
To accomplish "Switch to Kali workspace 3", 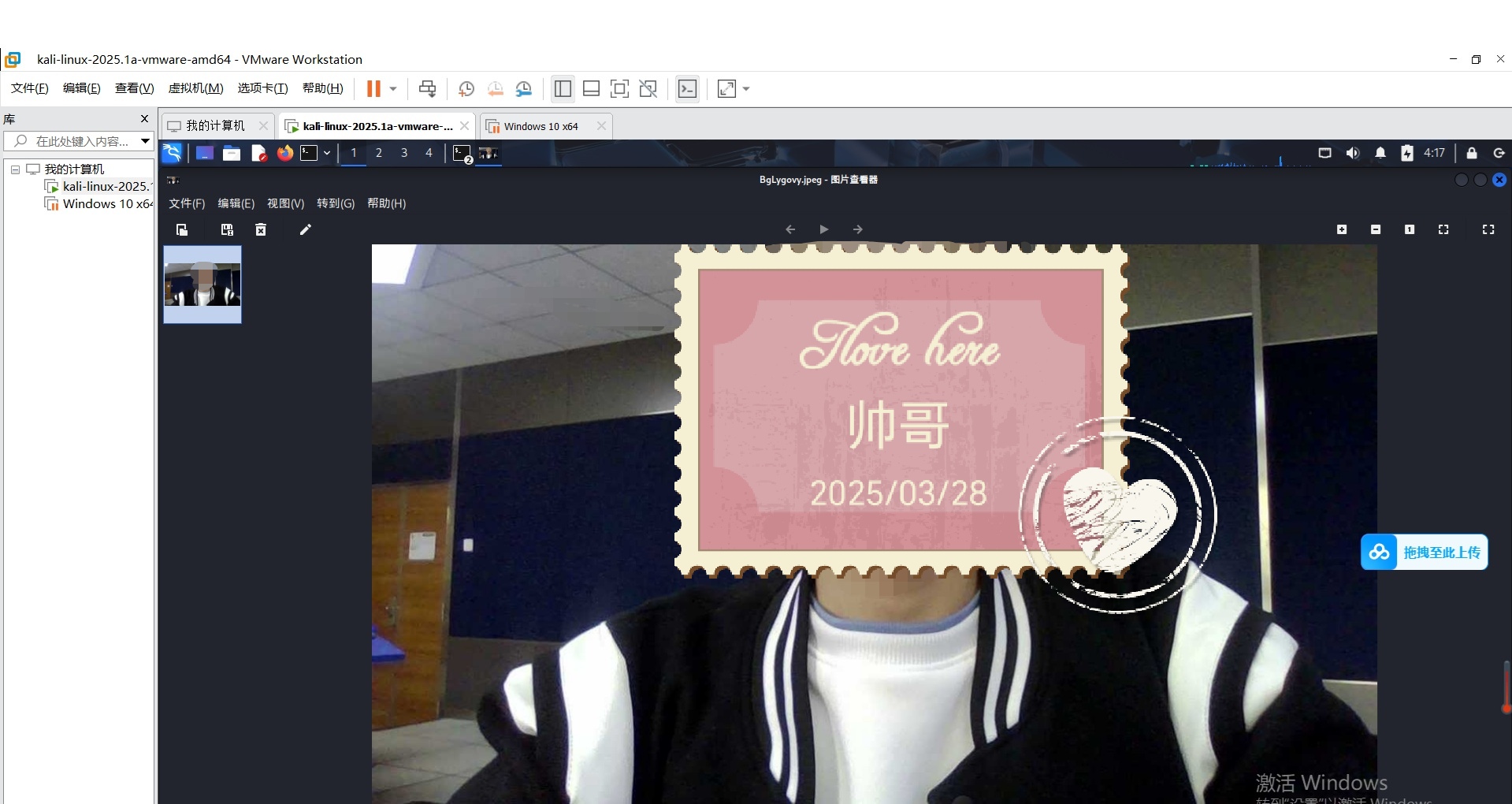I will [x=404, y=153].
